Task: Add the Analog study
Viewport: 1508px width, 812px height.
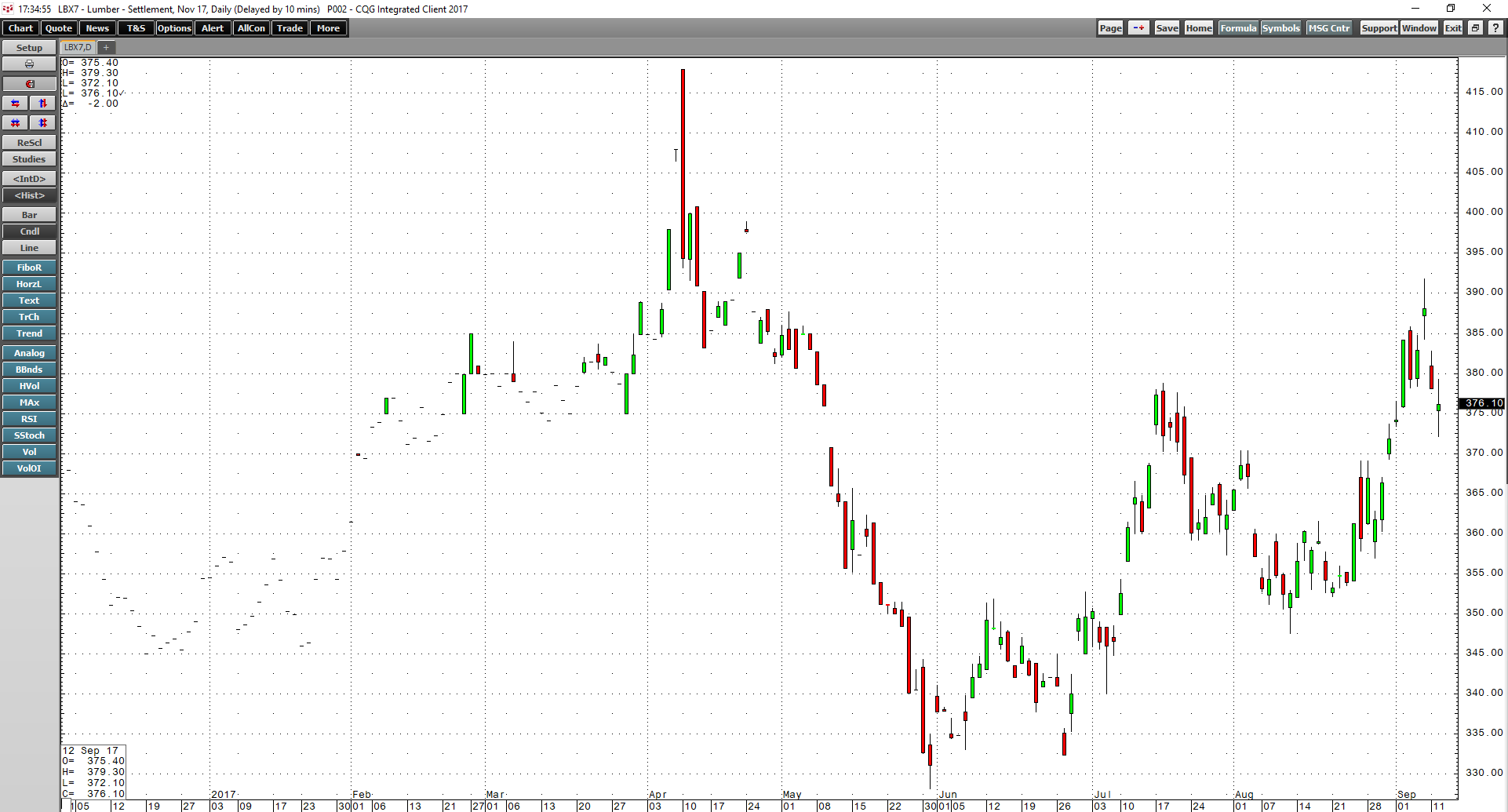Action: tap(29, 353)
